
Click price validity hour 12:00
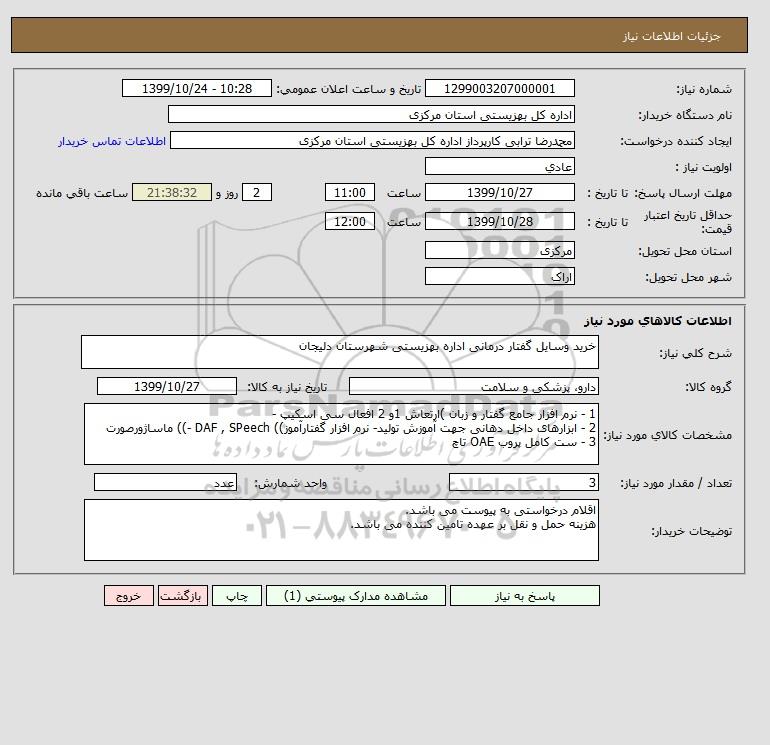[350, 221]
